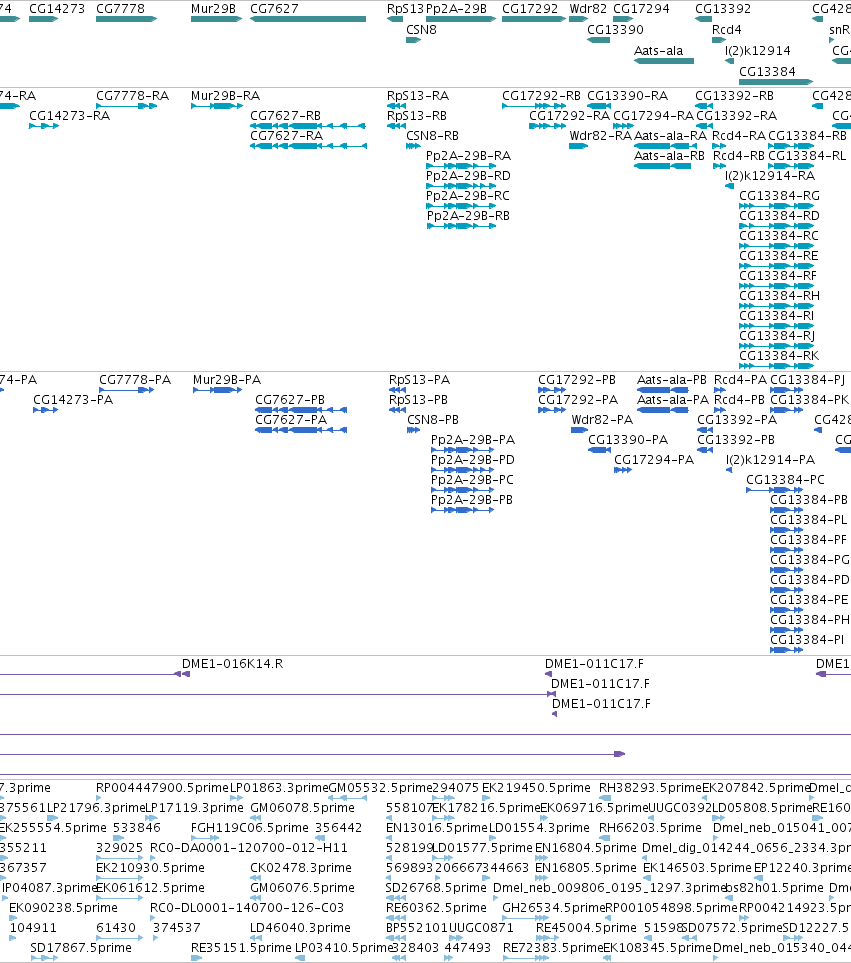Select EST EK090238.5prime label
This screenshot has height=963, width=851.
coord(63,907)
